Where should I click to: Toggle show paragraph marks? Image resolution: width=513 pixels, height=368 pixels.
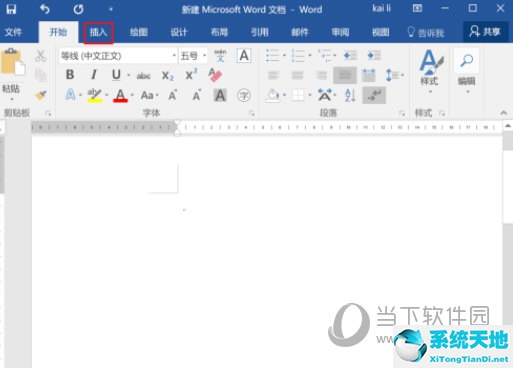click(x=374, y=95)
